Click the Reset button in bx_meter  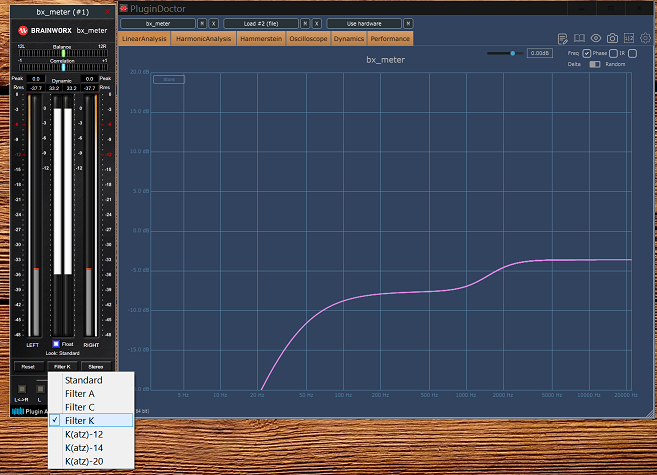point(28,367)
